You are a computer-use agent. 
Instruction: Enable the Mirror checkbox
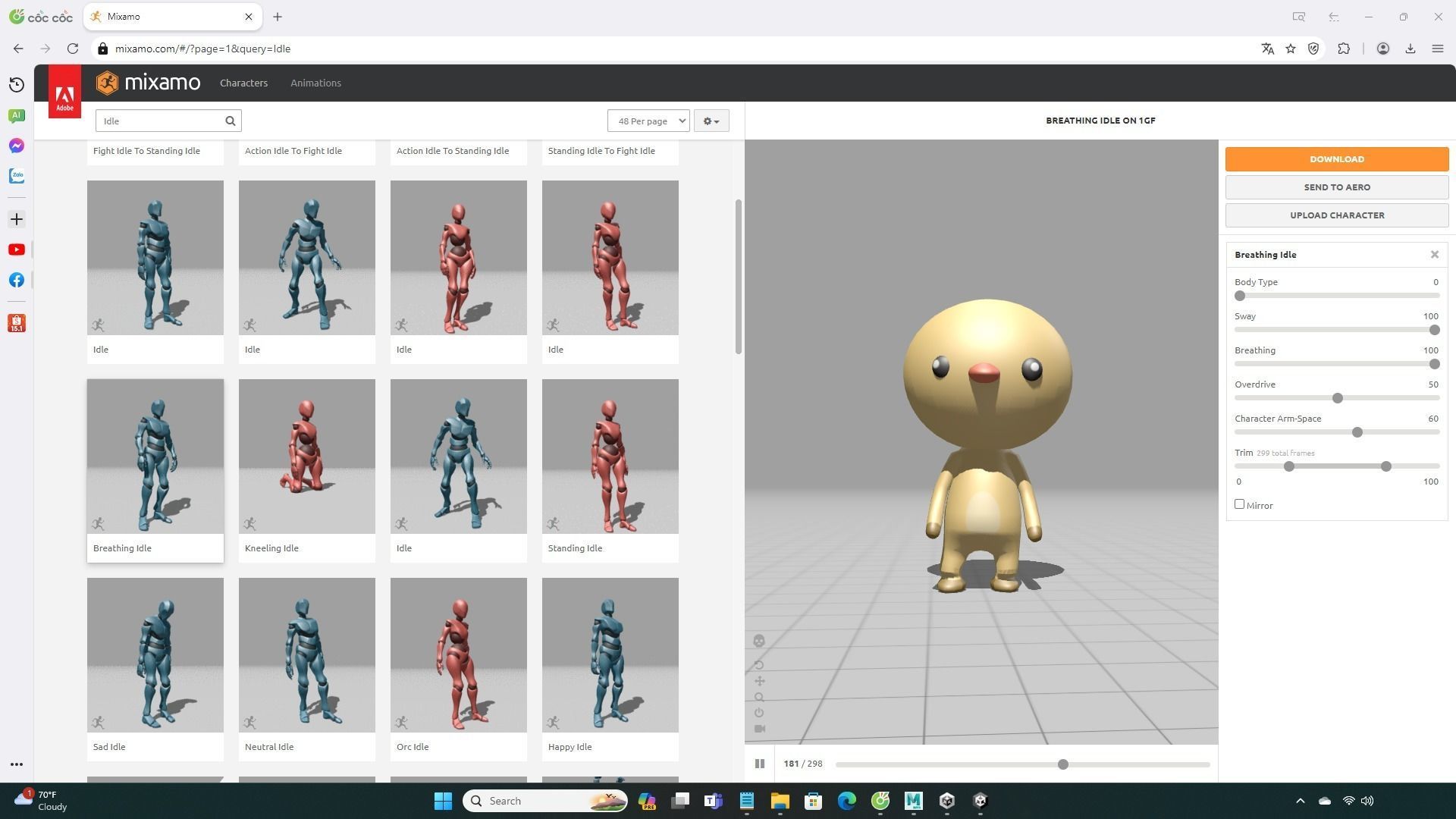(x=1239, y=504)
